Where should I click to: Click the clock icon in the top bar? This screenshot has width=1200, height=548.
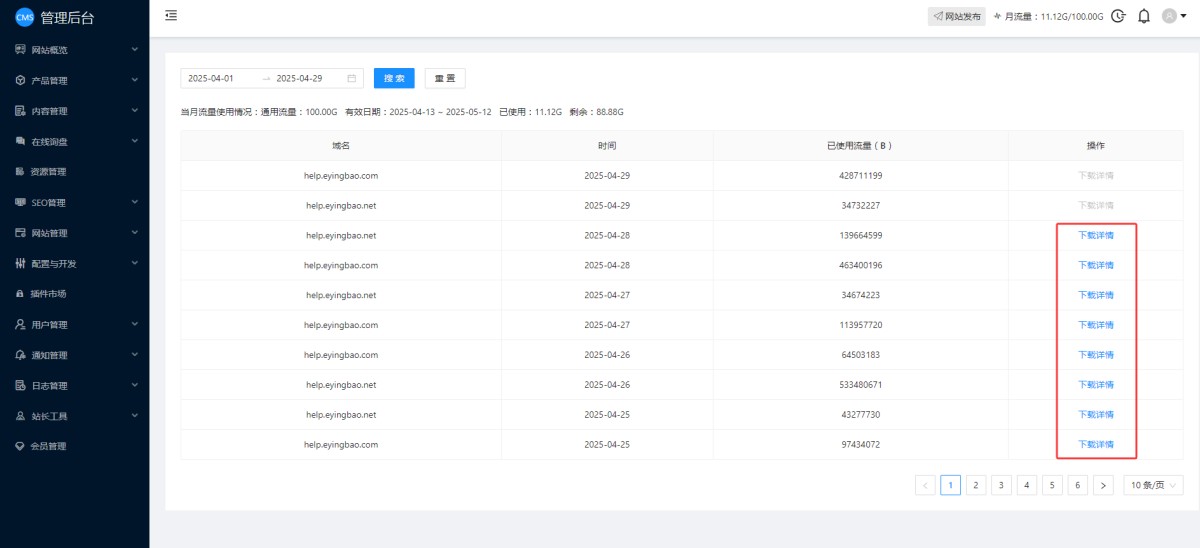pos(1118,16)
